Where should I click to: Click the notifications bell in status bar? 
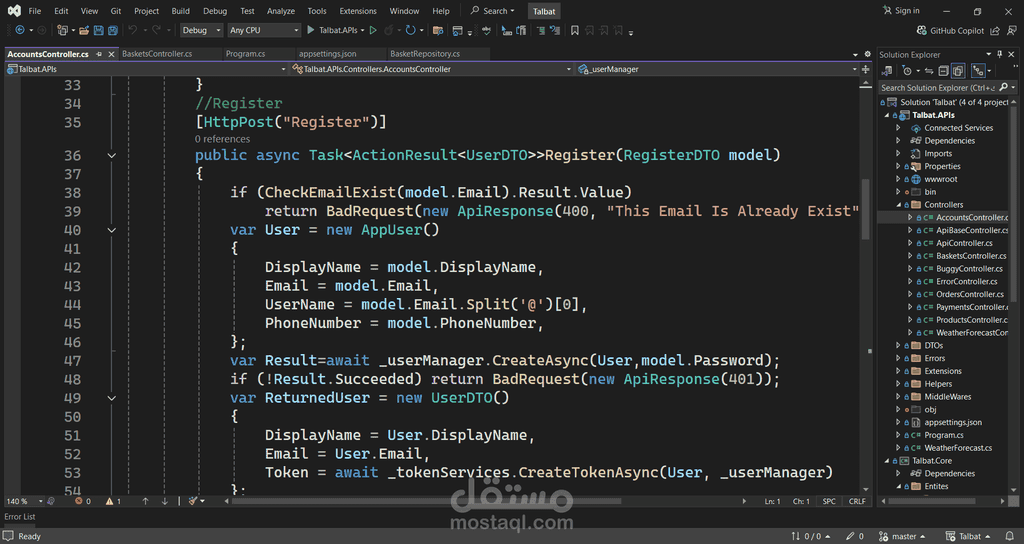(x=1010, y=536)
